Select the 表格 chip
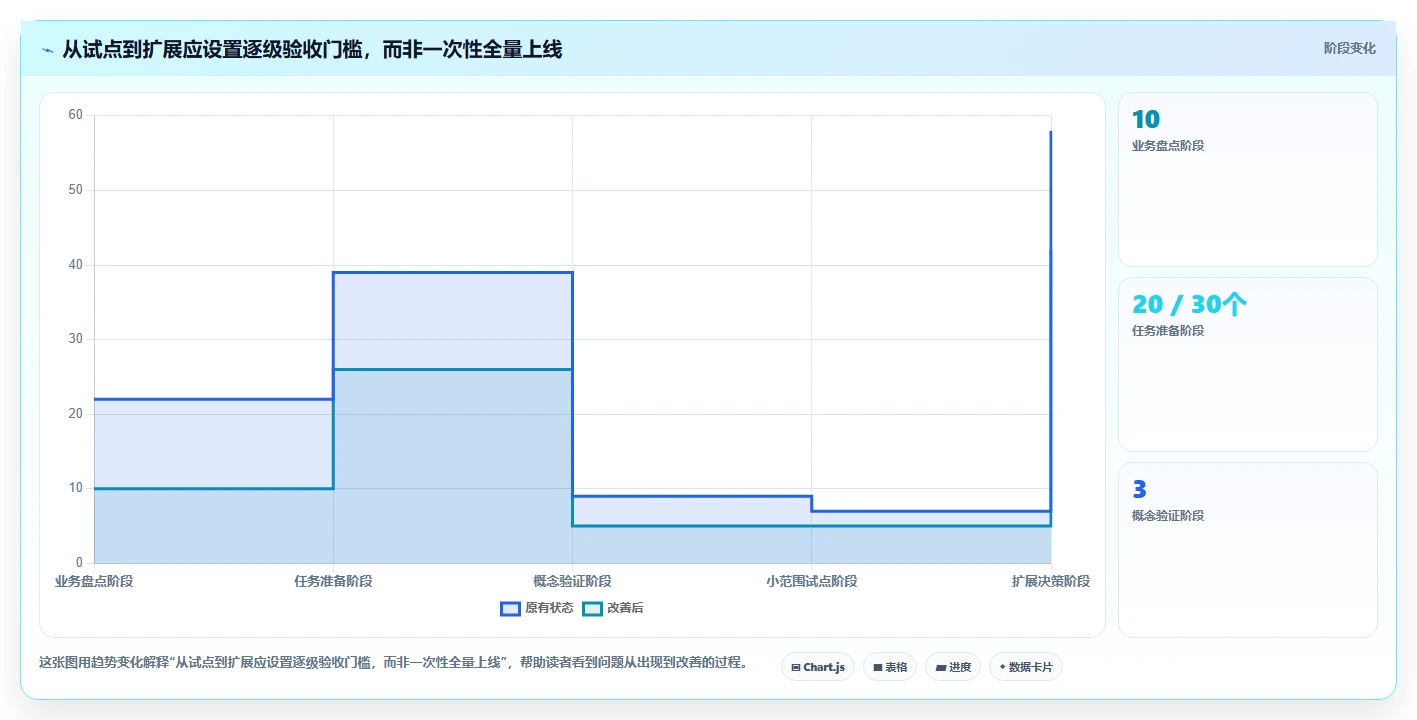Image resolution: width=1417 pixels, height=720 pixels. 890,667
